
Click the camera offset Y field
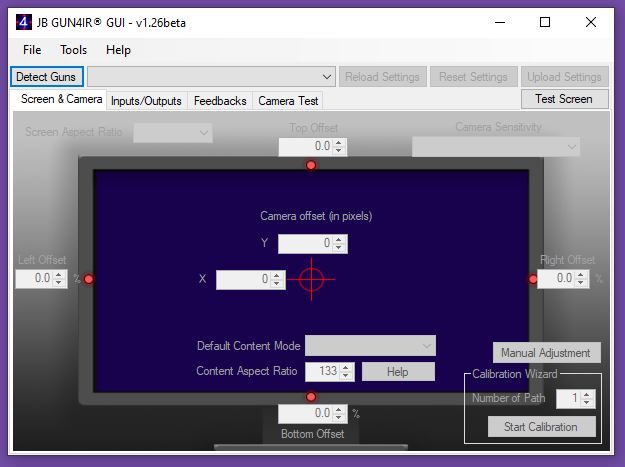click(306, 243)
